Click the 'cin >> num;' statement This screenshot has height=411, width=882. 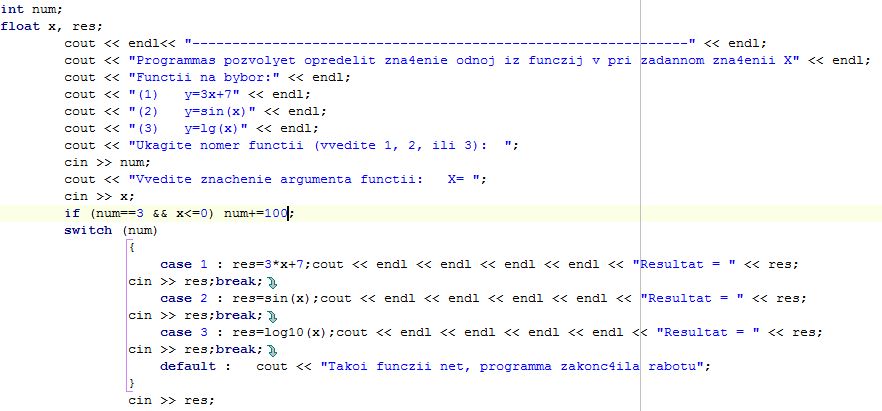coord(107,162)
